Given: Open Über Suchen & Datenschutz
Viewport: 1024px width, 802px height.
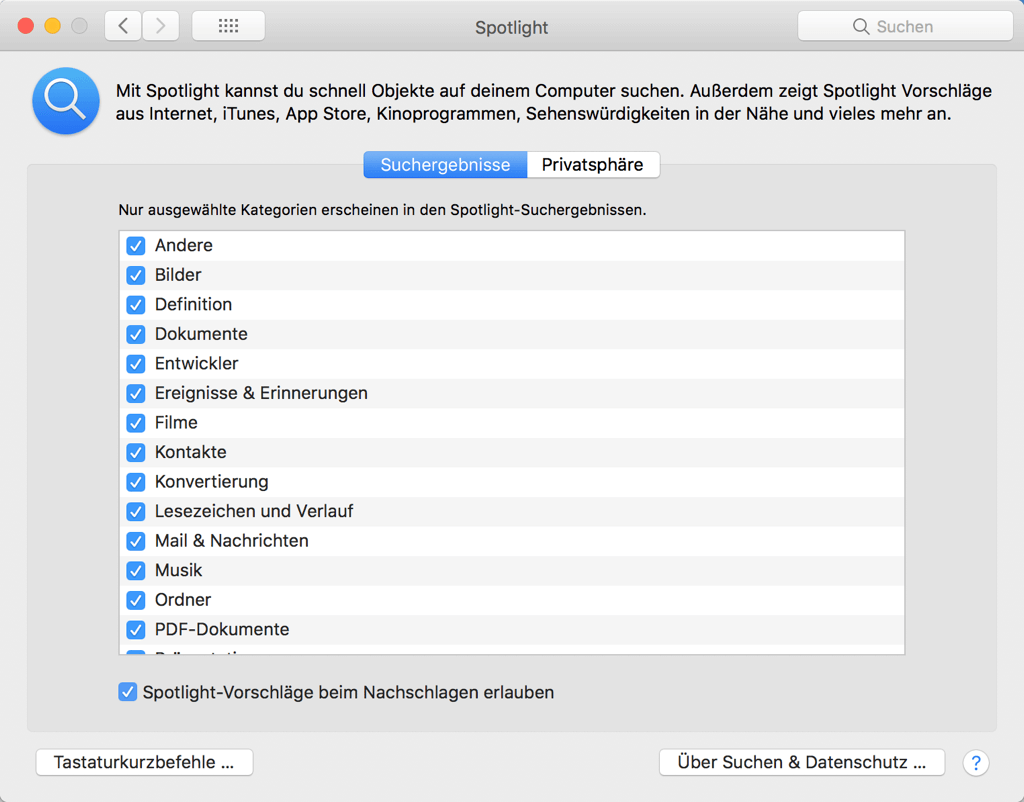Looking at the screenshot, I should pyautogui.click(x=802, y=762).
